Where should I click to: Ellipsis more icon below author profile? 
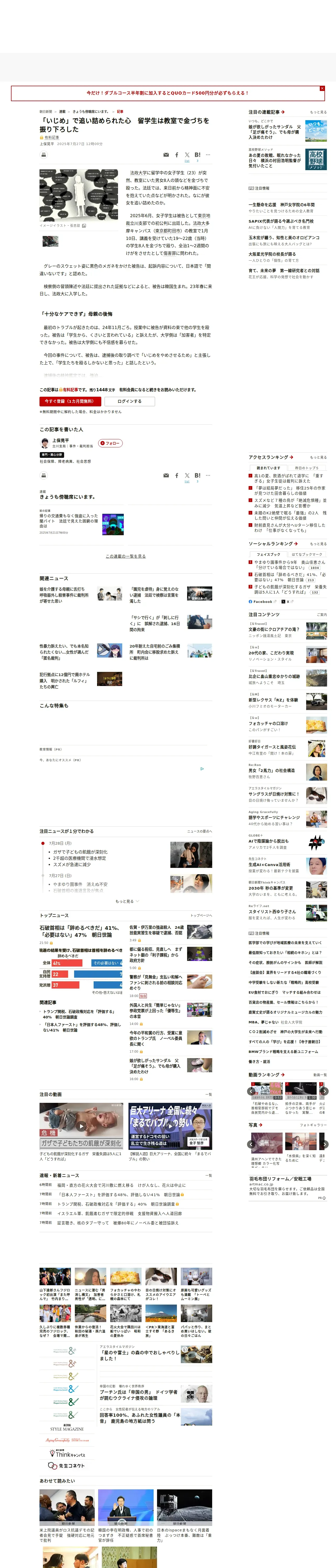pos(208,475)
